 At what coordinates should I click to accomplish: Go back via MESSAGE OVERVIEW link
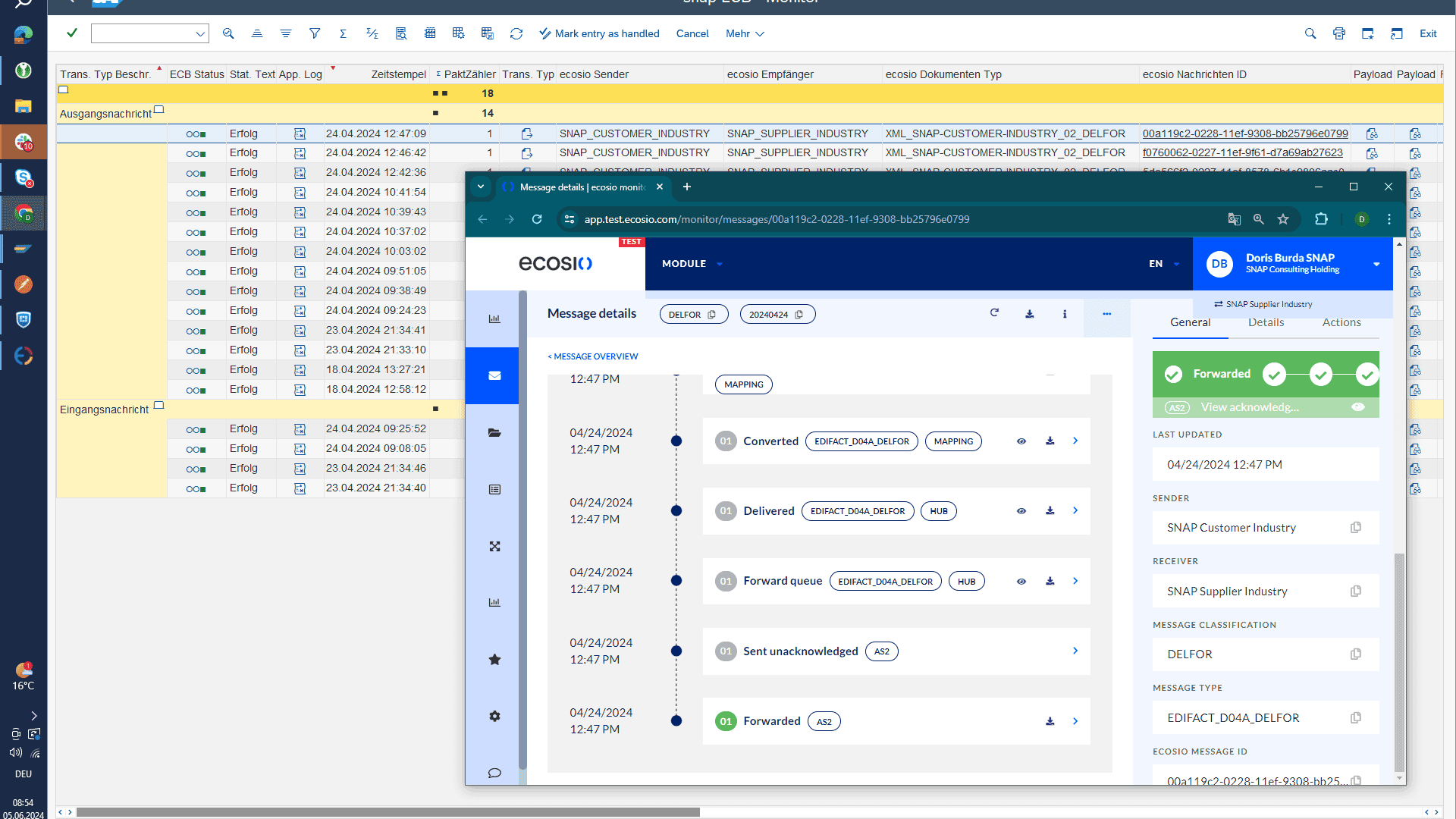(593, 356)
